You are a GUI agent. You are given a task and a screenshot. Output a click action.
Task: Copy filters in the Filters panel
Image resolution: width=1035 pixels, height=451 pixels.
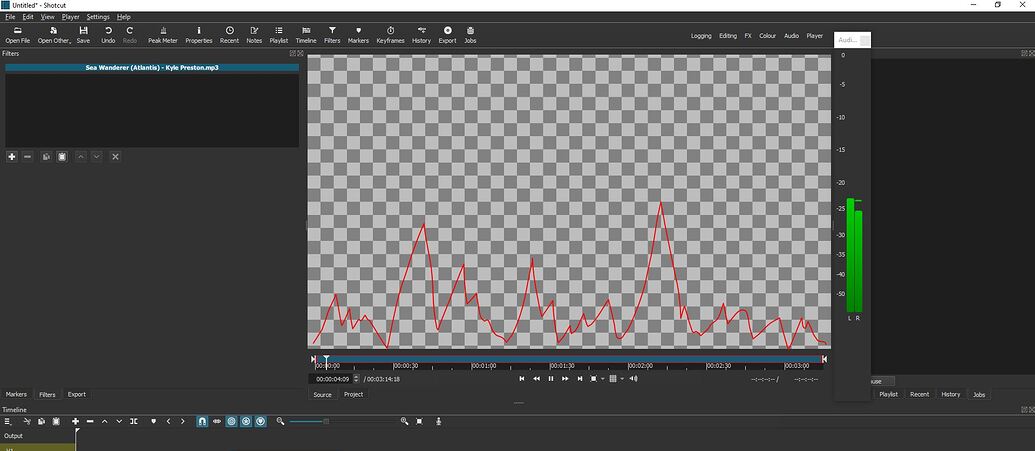46,156
